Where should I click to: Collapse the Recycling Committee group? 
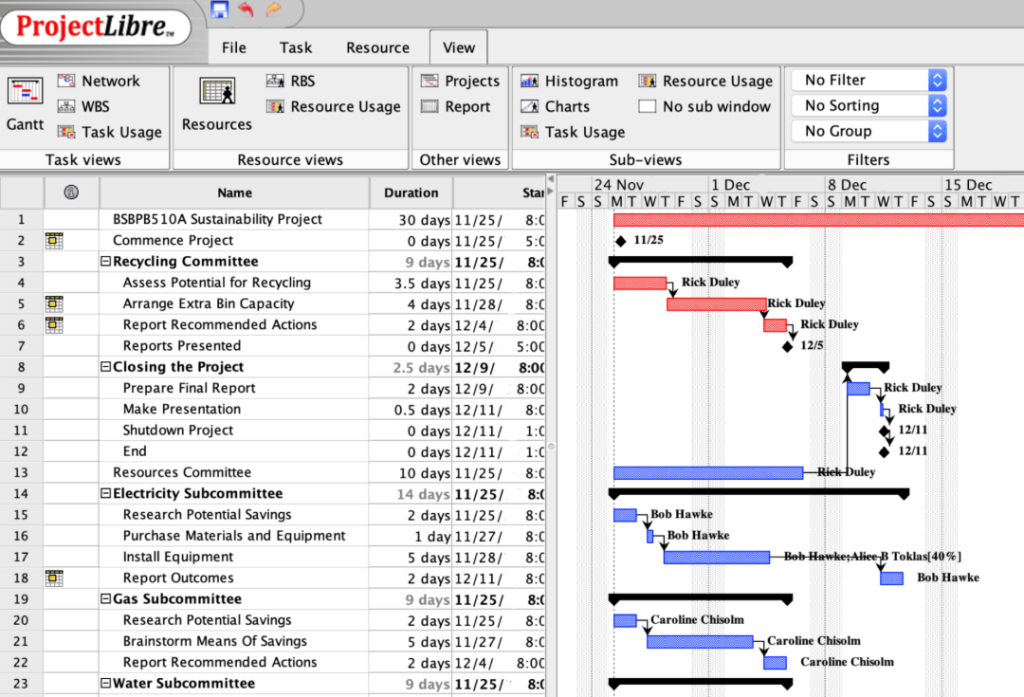105,261
